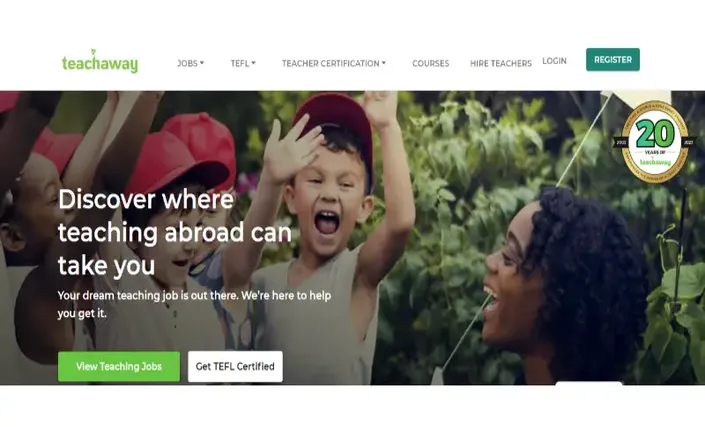Click the "Your dream teaching job" subheading text

point(194,304)
